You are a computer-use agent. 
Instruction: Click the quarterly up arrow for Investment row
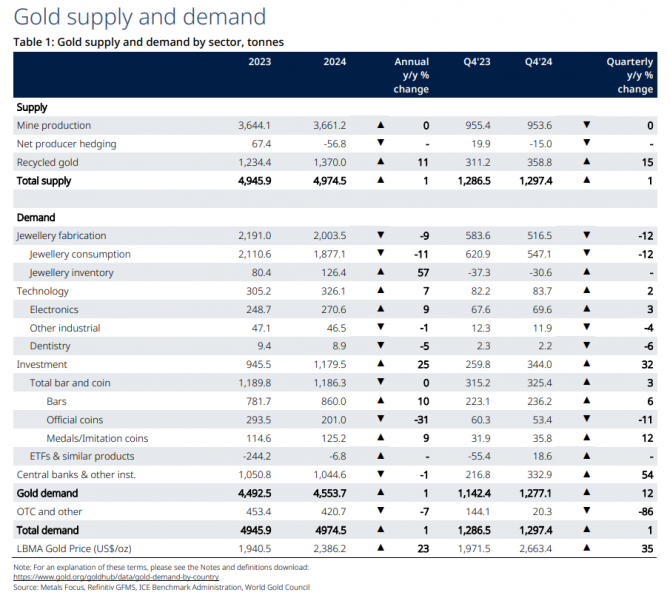pos(587,365)
